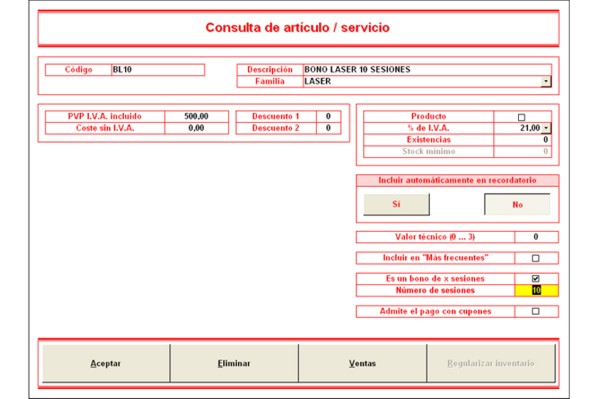Click the Código field containing BL10
Screen dimensions: 598x399
pos(158,70)
